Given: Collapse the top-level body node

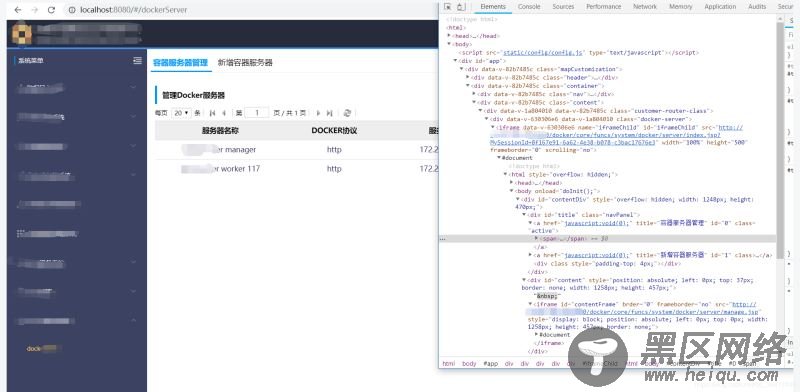Looking at the screenshot, I should click(449, 44).
